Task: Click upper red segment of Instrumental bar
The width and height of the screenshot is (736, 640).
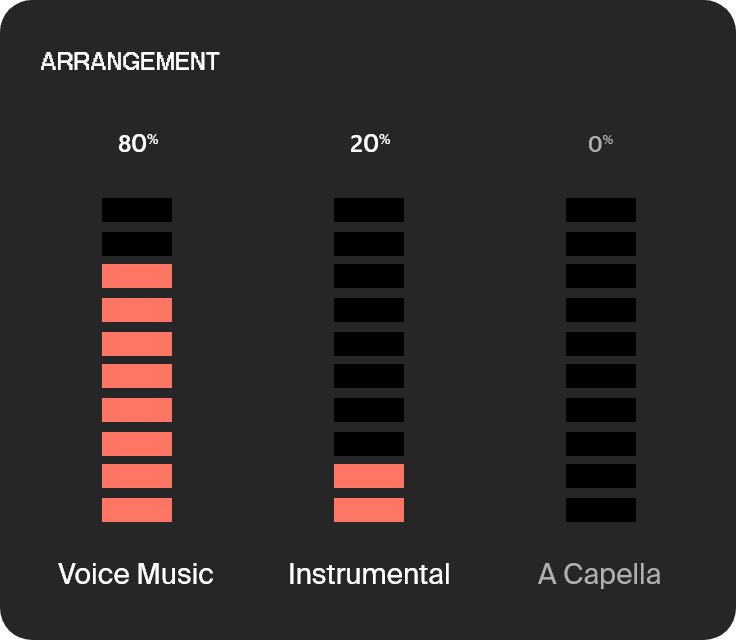Action: pyautogui.click(x=369, y=476)
